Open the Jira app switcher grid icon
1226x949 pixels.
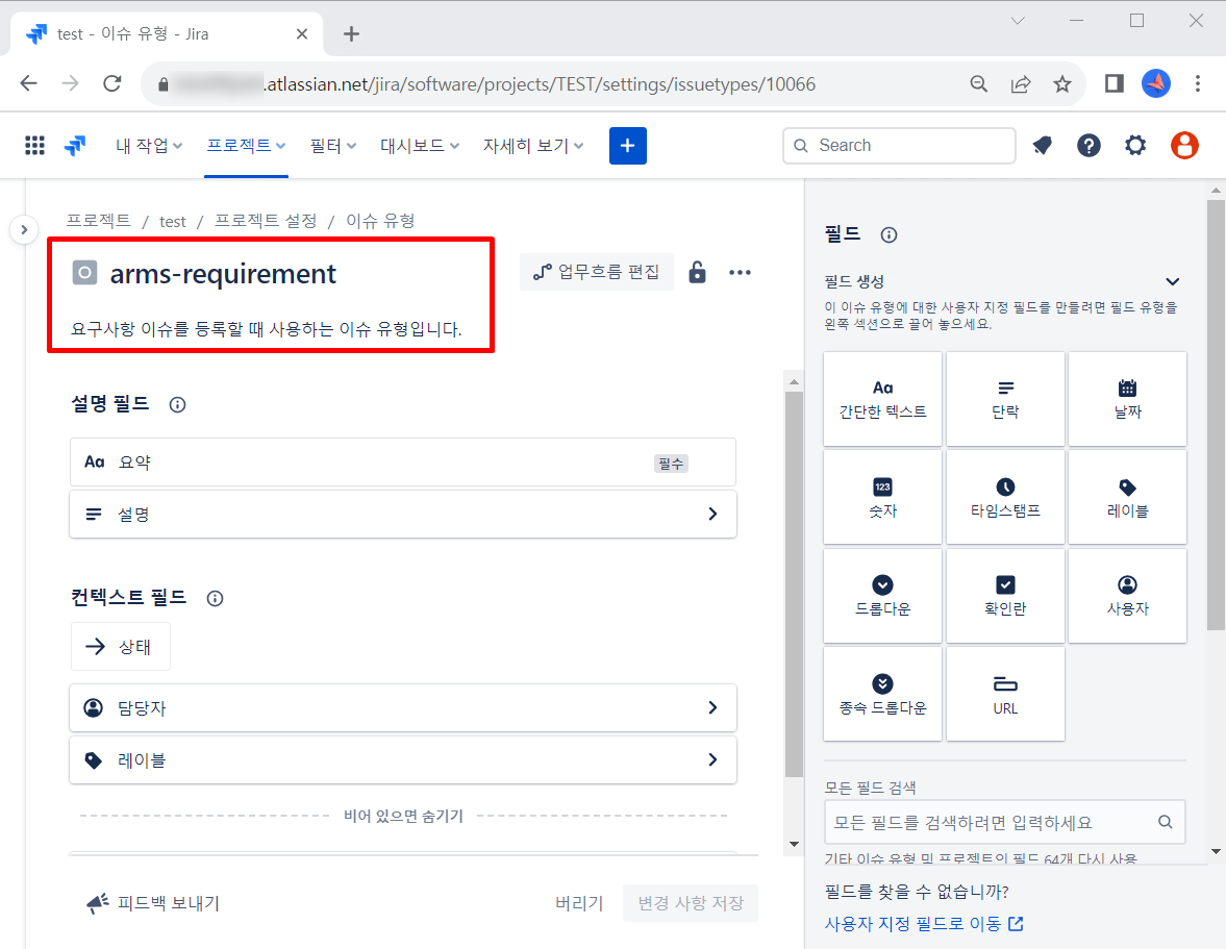35,146
